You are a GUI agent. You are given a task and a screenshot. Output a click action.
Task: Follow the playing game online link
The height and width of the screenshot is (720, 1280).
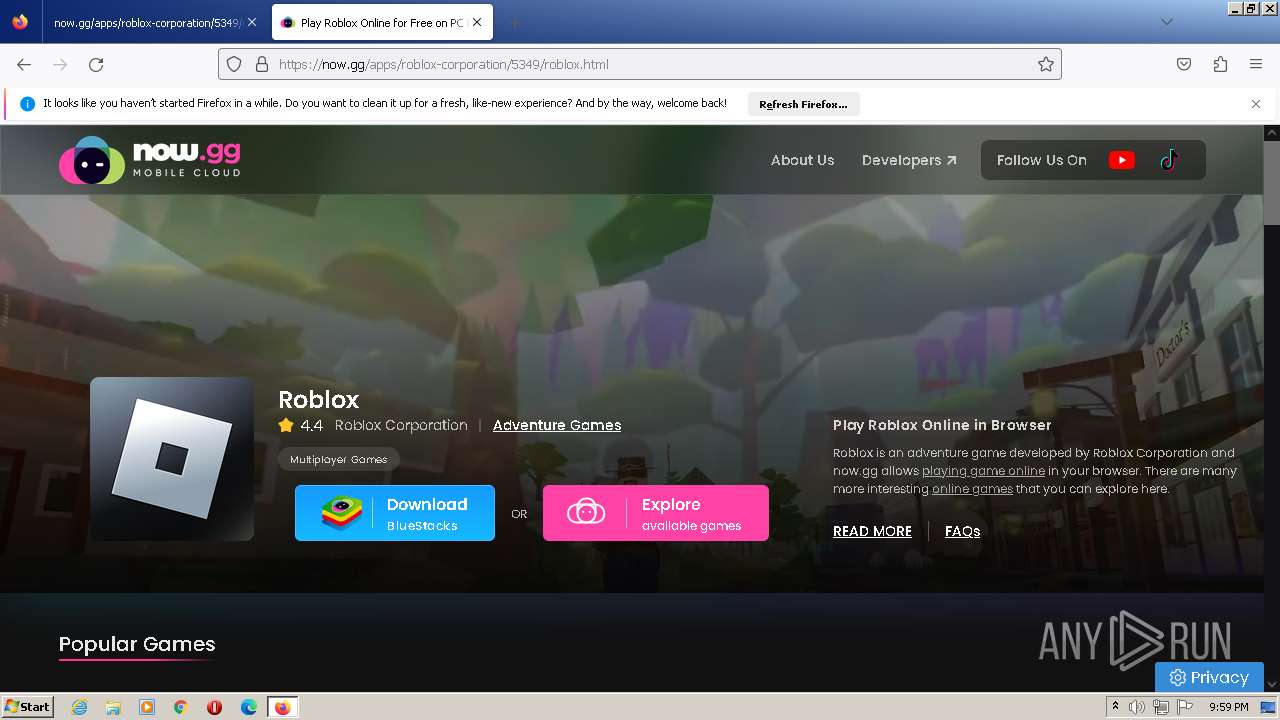[983, 471]
